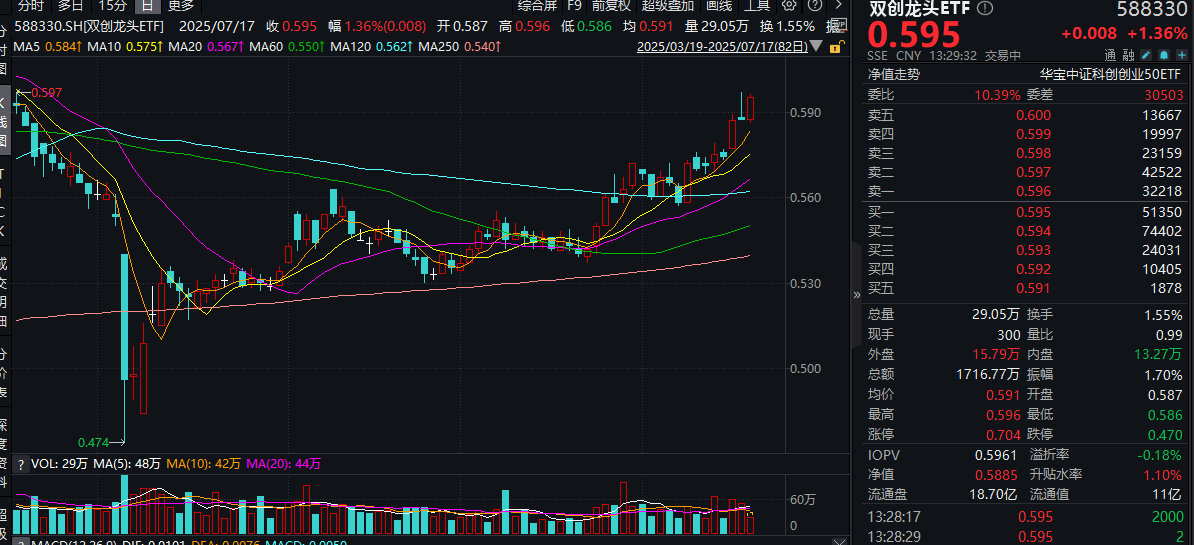Click the pencil edit note icon

coord(1148,55)
